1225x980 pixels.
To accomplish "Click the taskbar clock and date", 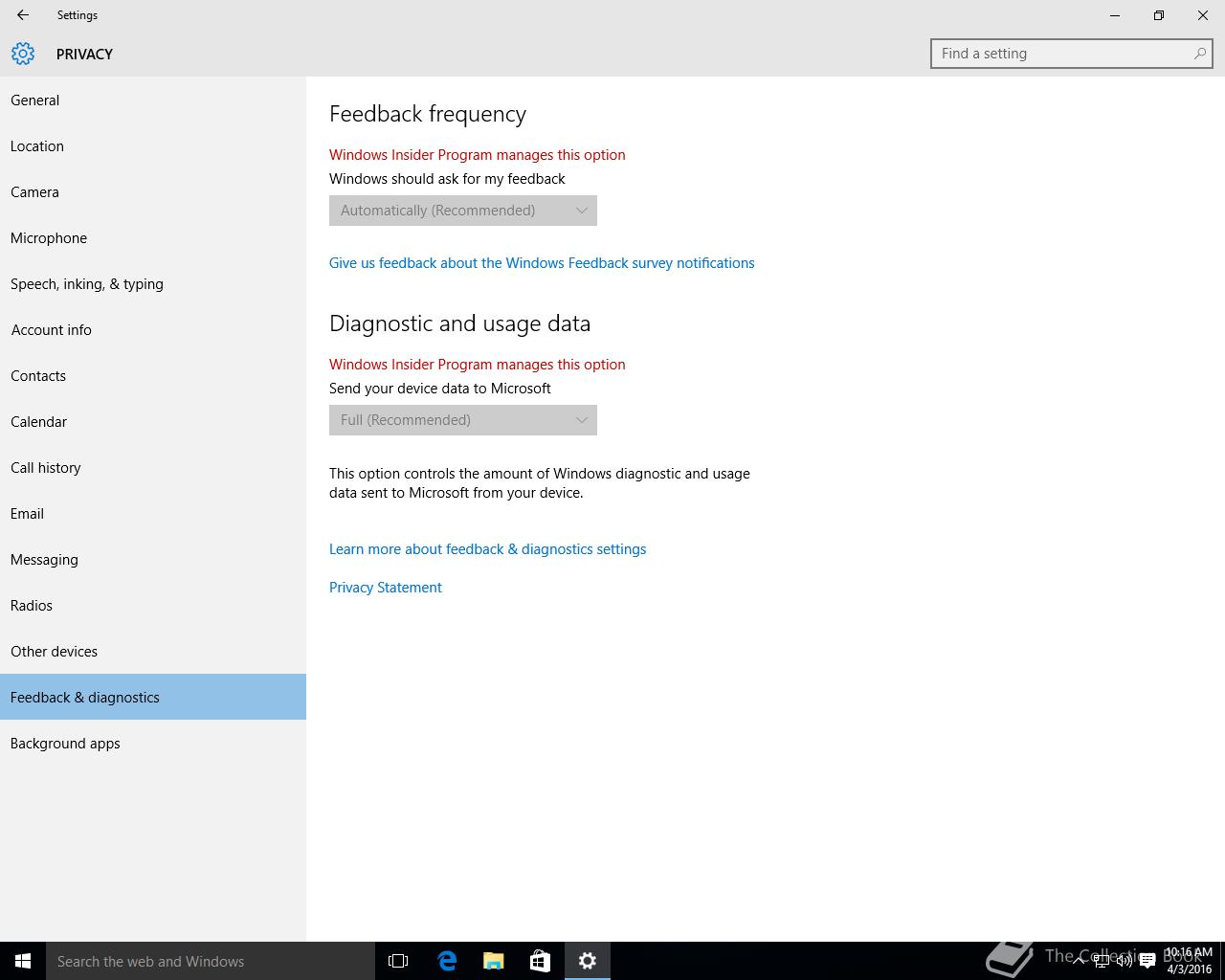I will 1189,961.
